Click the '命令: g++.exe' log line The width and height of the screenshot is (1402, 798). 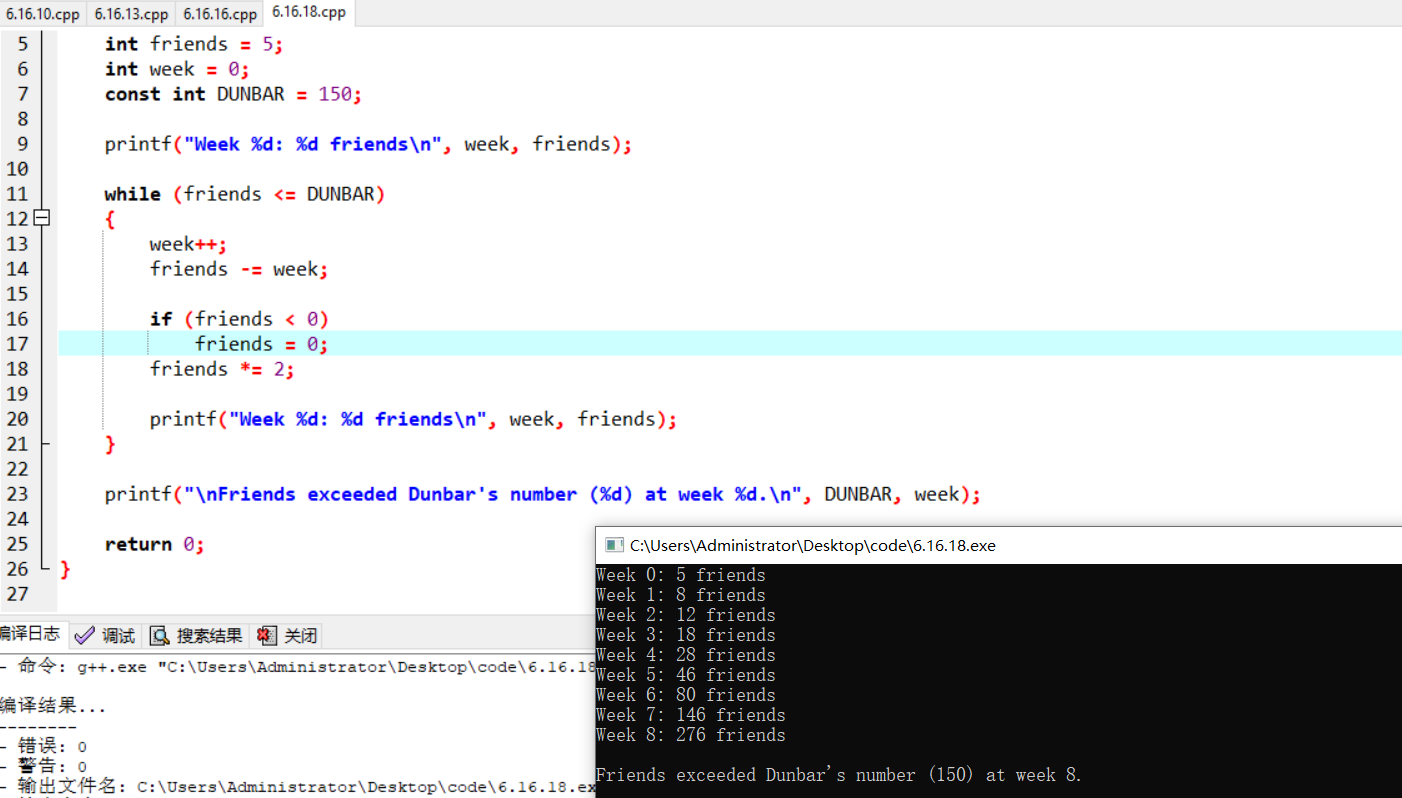click(297, 667)
